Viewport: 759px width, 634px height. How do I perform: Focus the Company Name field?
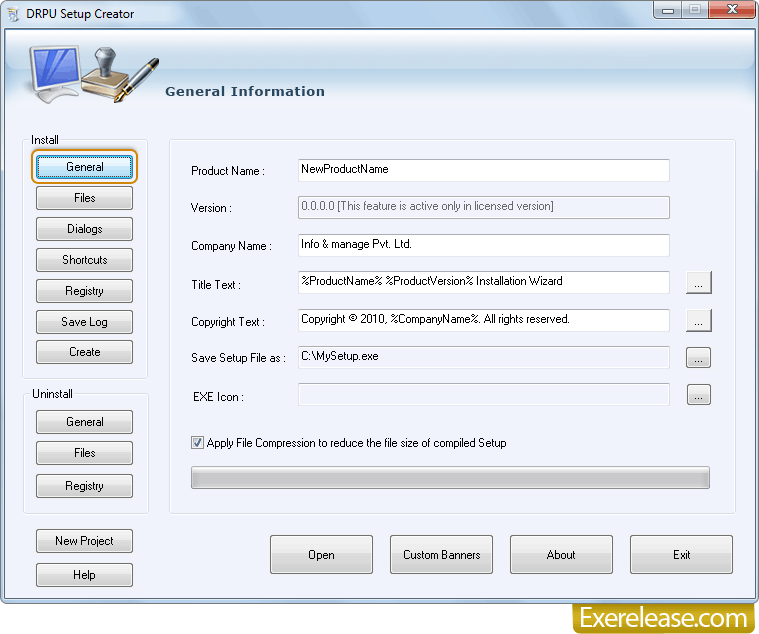pos(484,245)
